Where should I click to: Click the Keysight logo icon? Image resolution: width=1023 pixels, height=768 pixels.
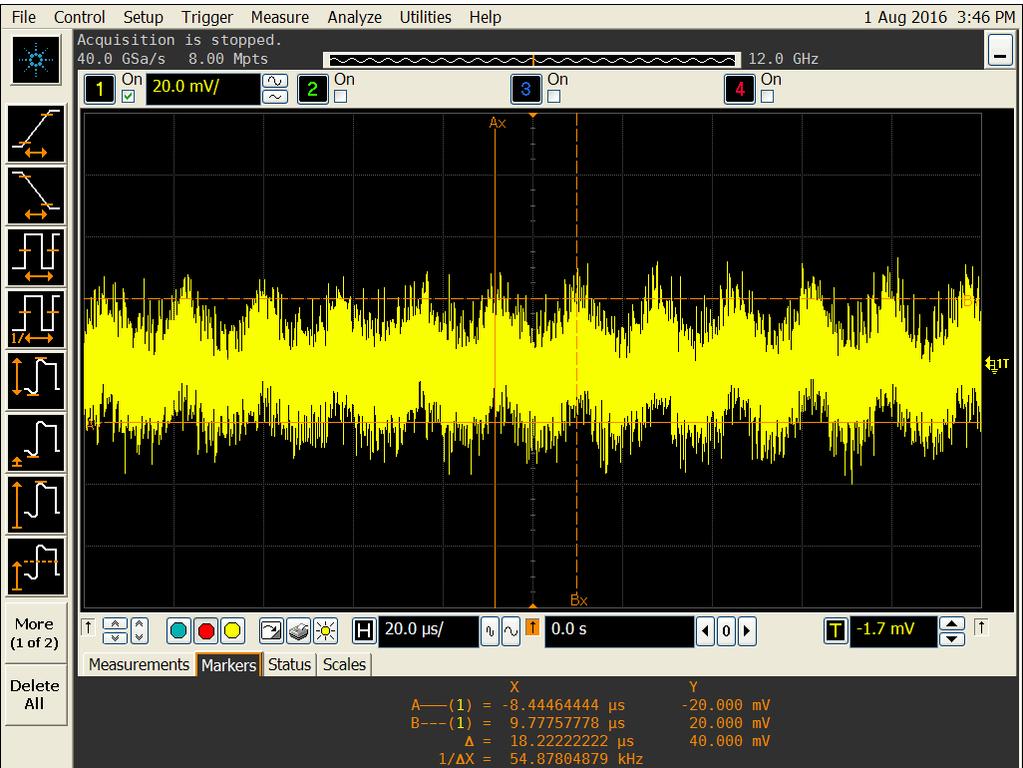pyautogui.click(x=37, y=60)
